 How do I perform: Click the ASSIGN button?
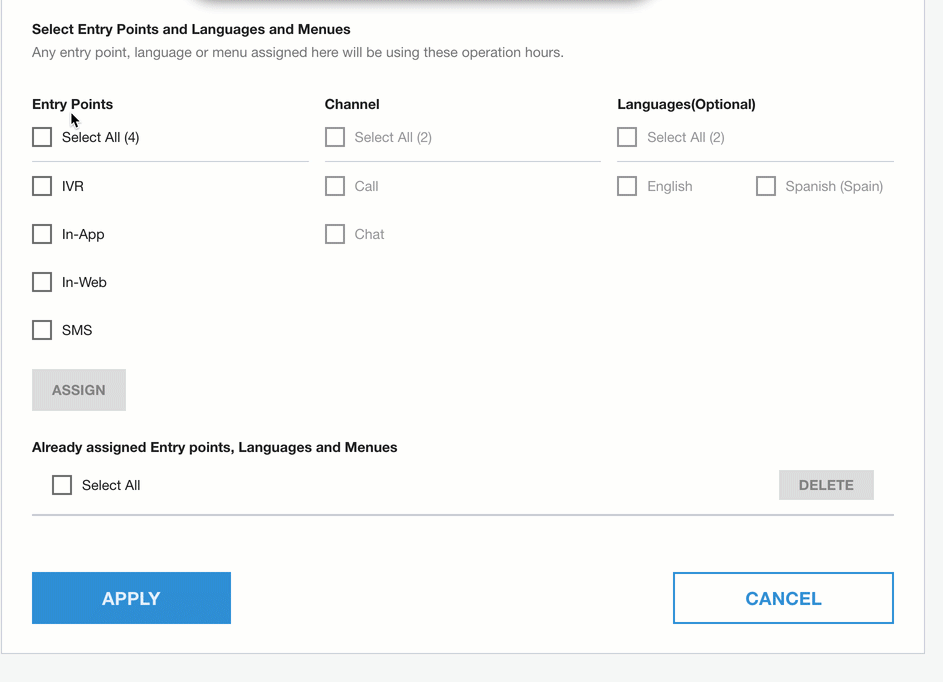[78, 389]
